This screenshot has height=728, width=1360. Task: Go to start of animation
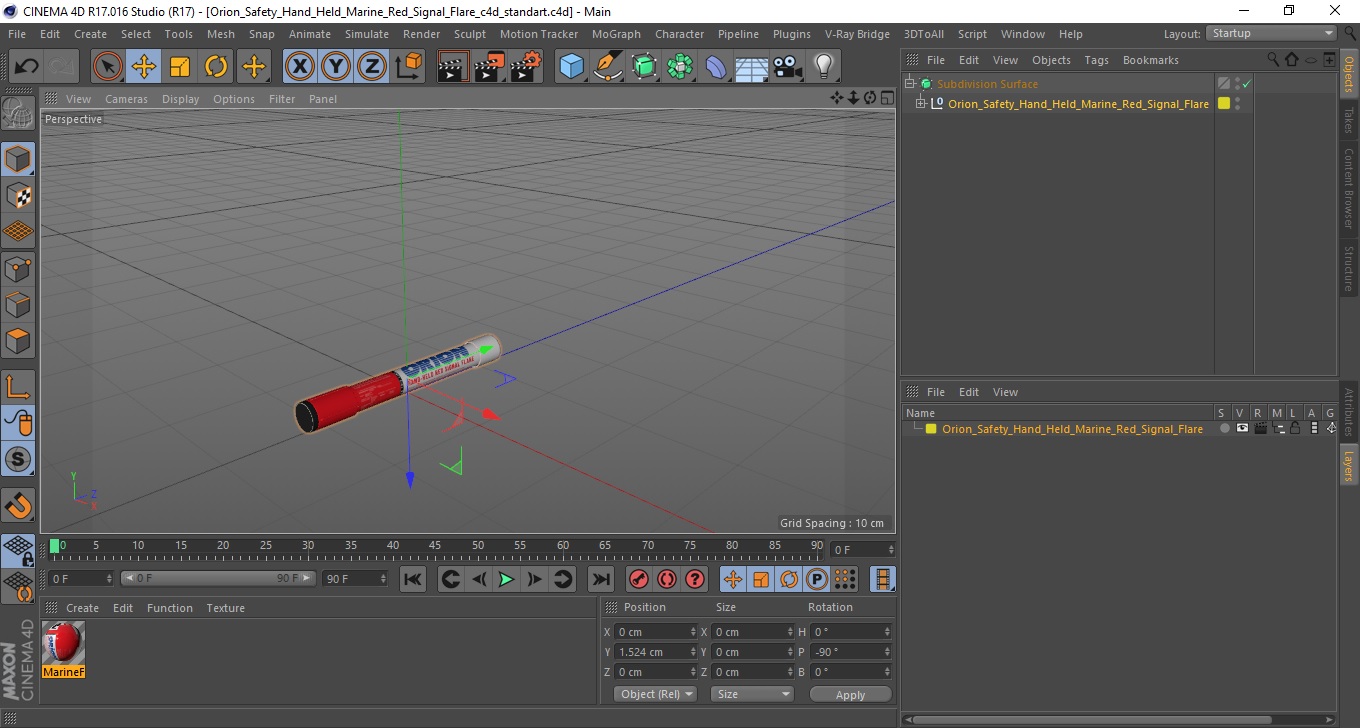(413, 579)
